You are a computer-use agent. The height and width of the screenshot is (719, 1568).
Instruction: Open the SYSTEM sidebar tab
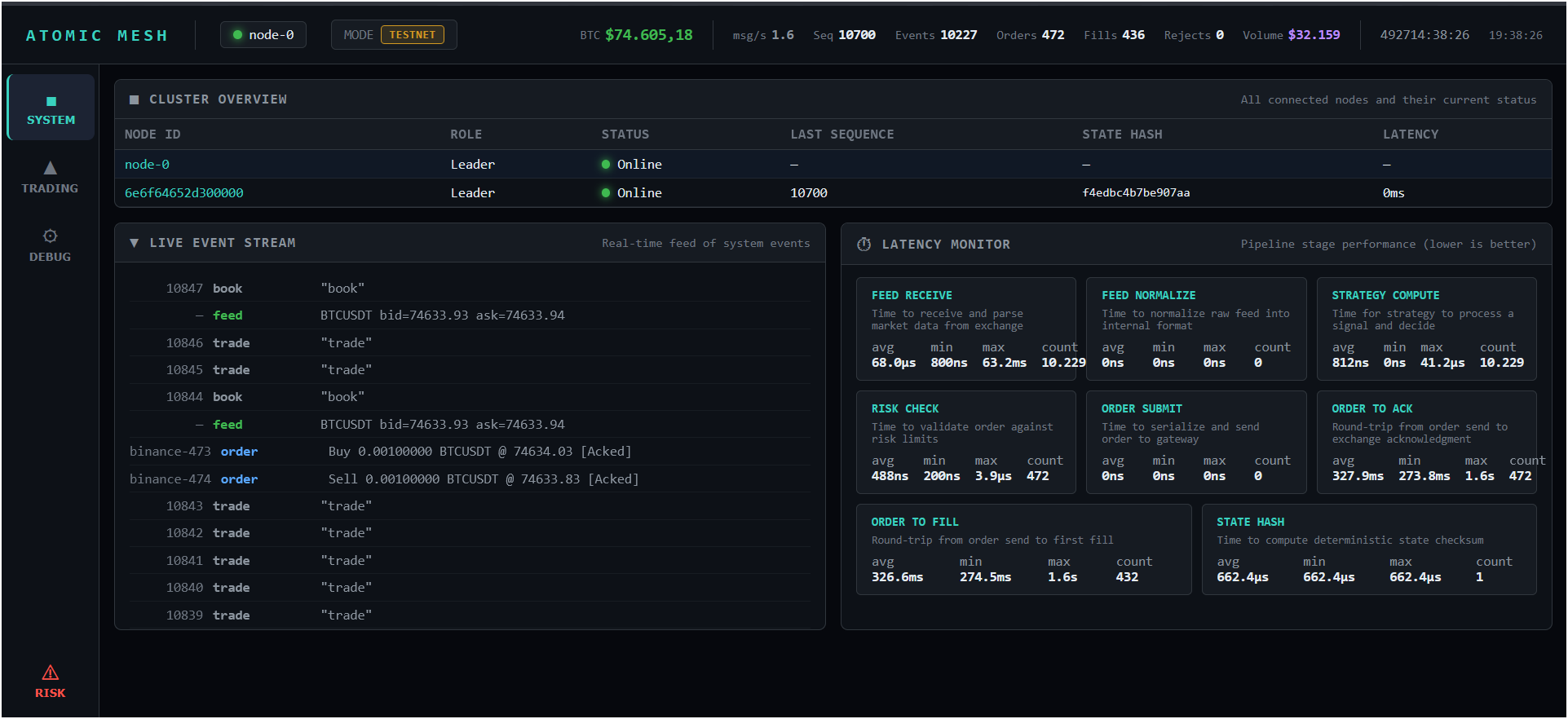pos(51,108)
